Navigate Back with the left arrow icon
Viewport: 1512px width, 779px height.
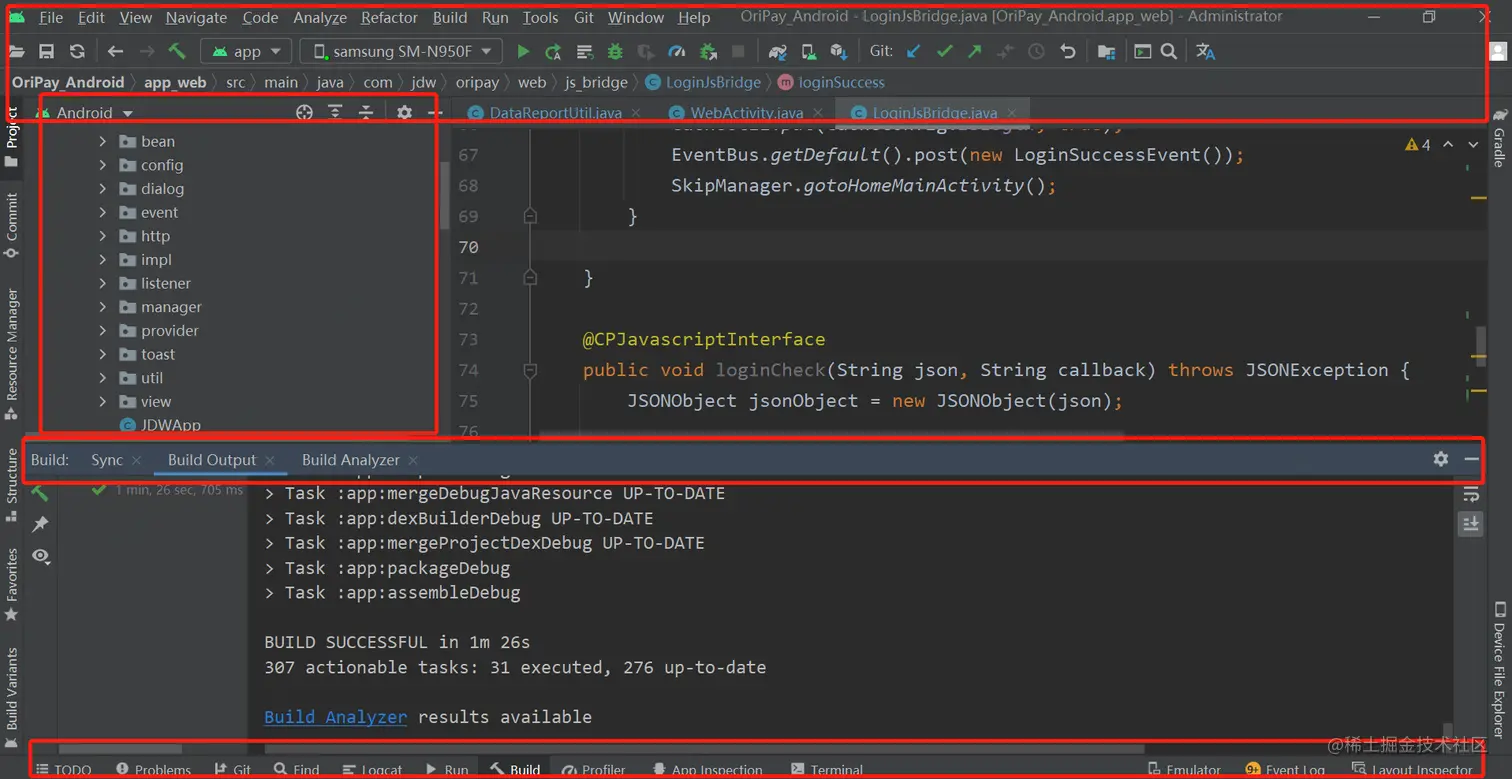[115, 51]
